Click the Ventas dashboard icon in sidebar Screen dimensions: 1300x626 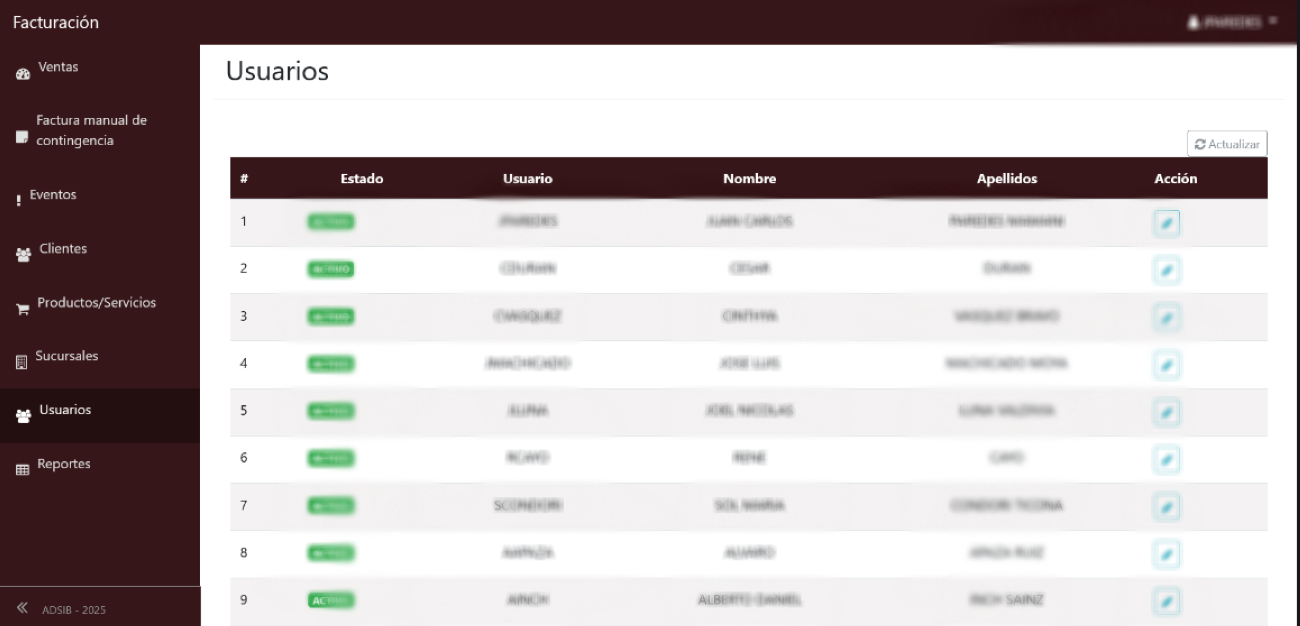[x=23, y=74]
